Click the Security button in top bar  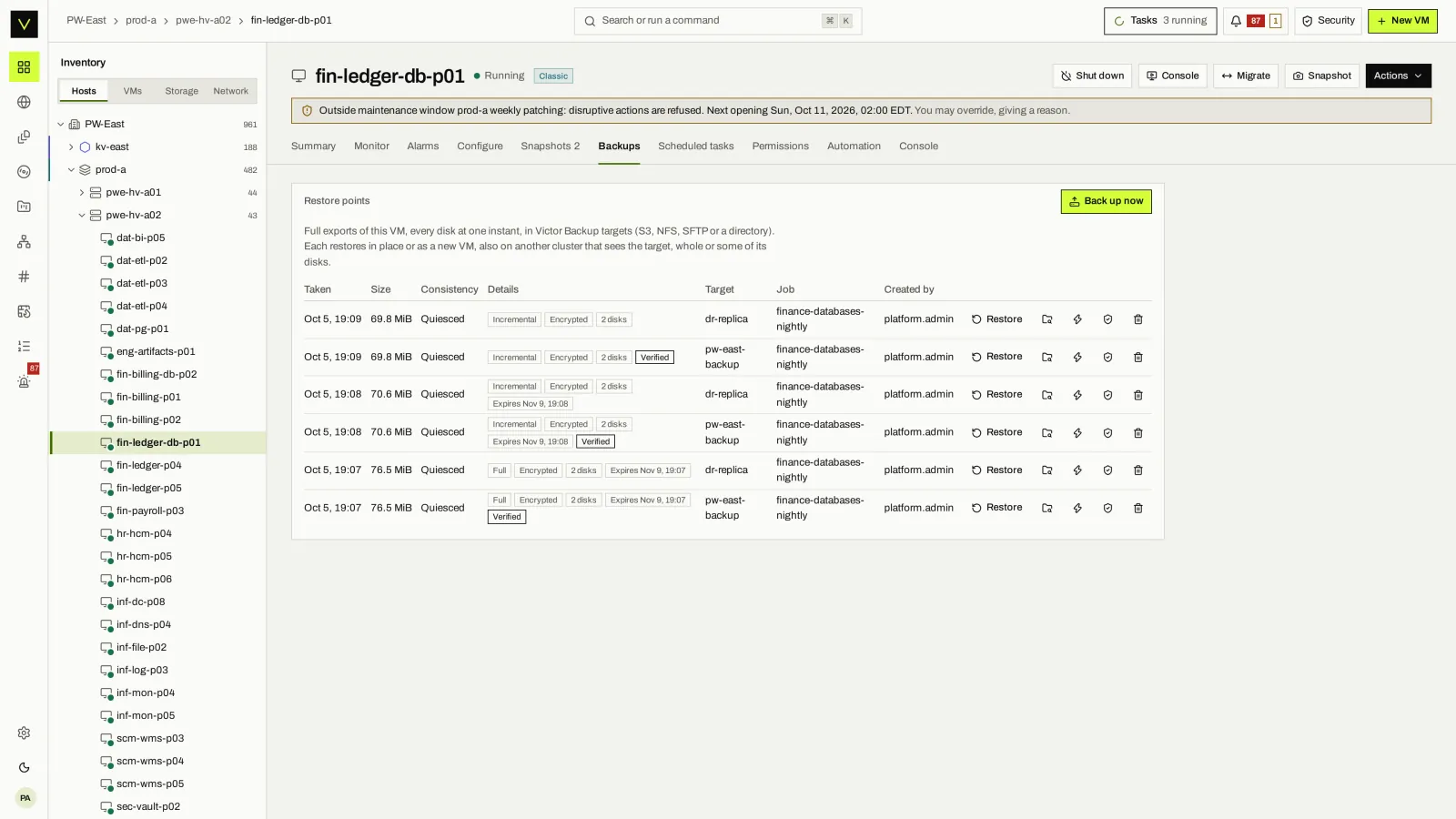point(1328,21)
